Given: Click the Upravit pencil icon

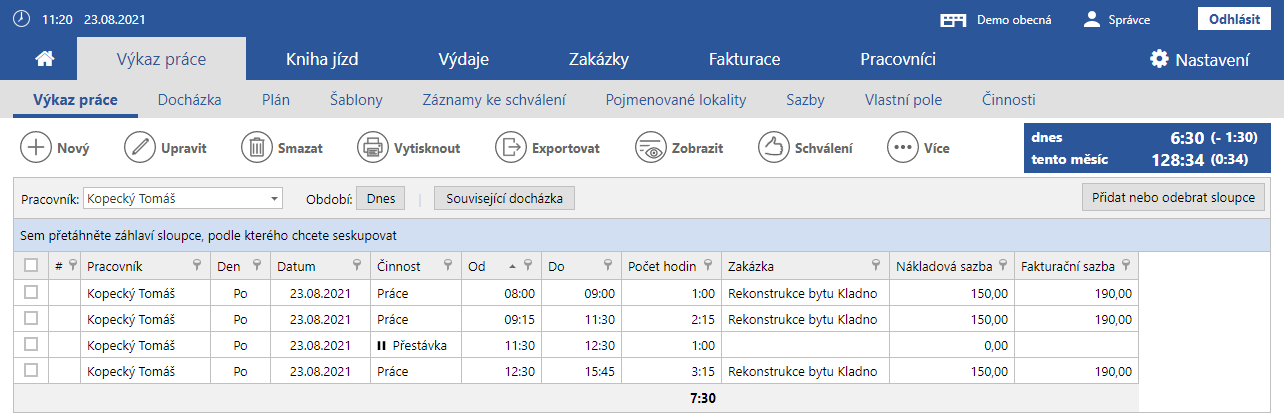Looking at the screenshot, I should [x=140, y=148].
